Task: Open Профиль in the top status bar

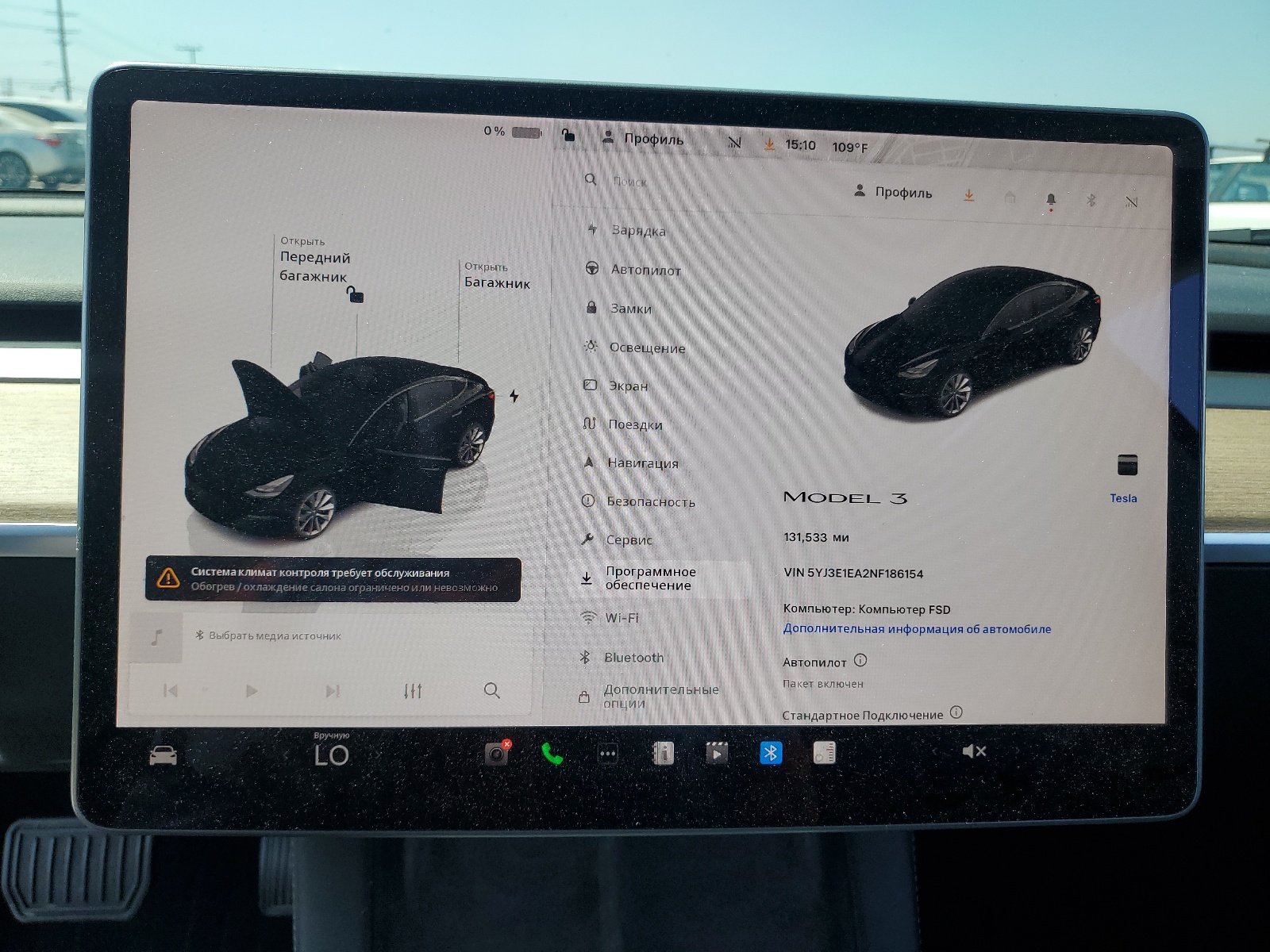Action: pos(642,138)
